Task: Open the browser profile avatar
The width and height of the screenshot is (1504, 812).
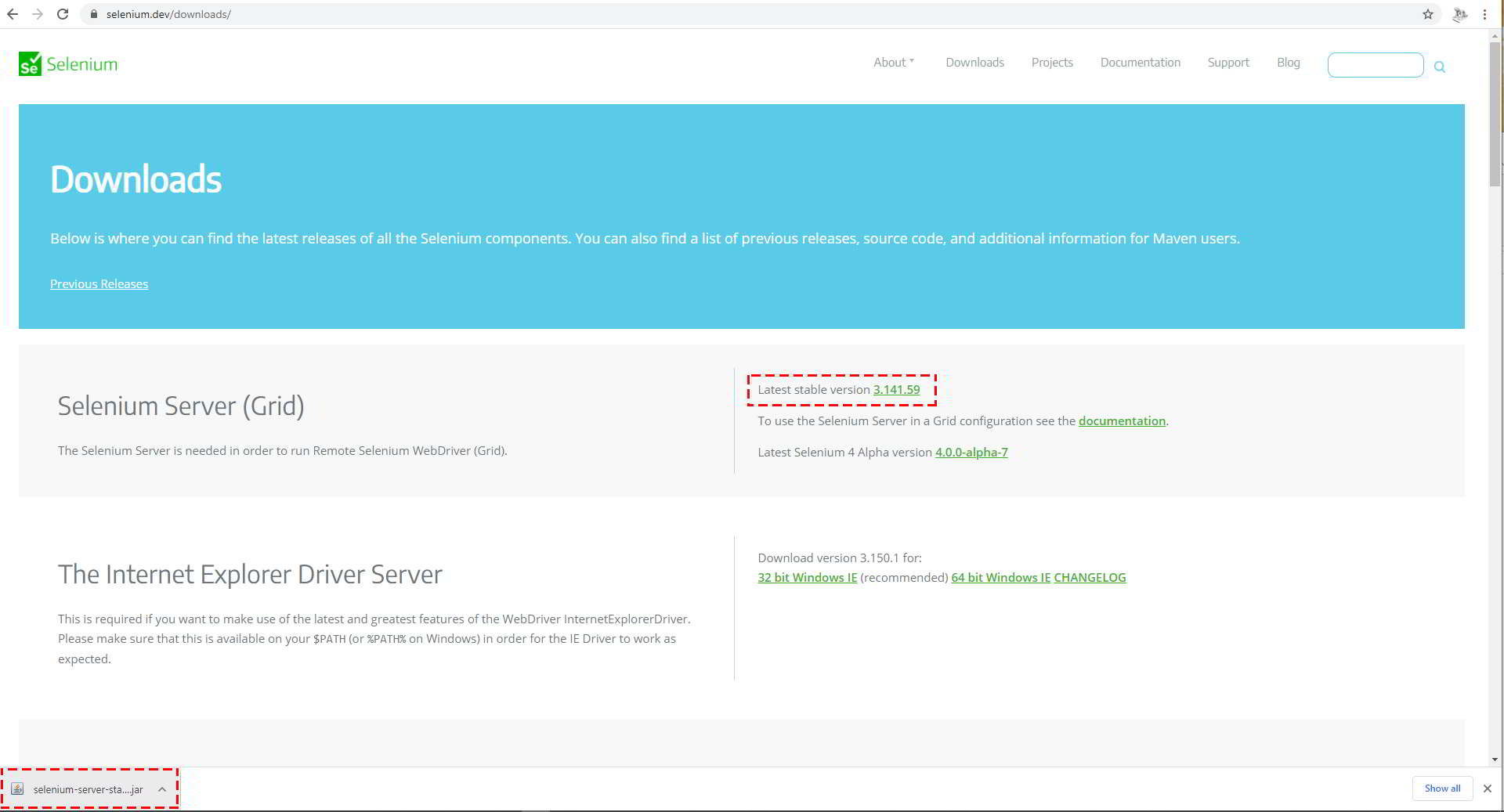Action: click(x=1459, y=14)
